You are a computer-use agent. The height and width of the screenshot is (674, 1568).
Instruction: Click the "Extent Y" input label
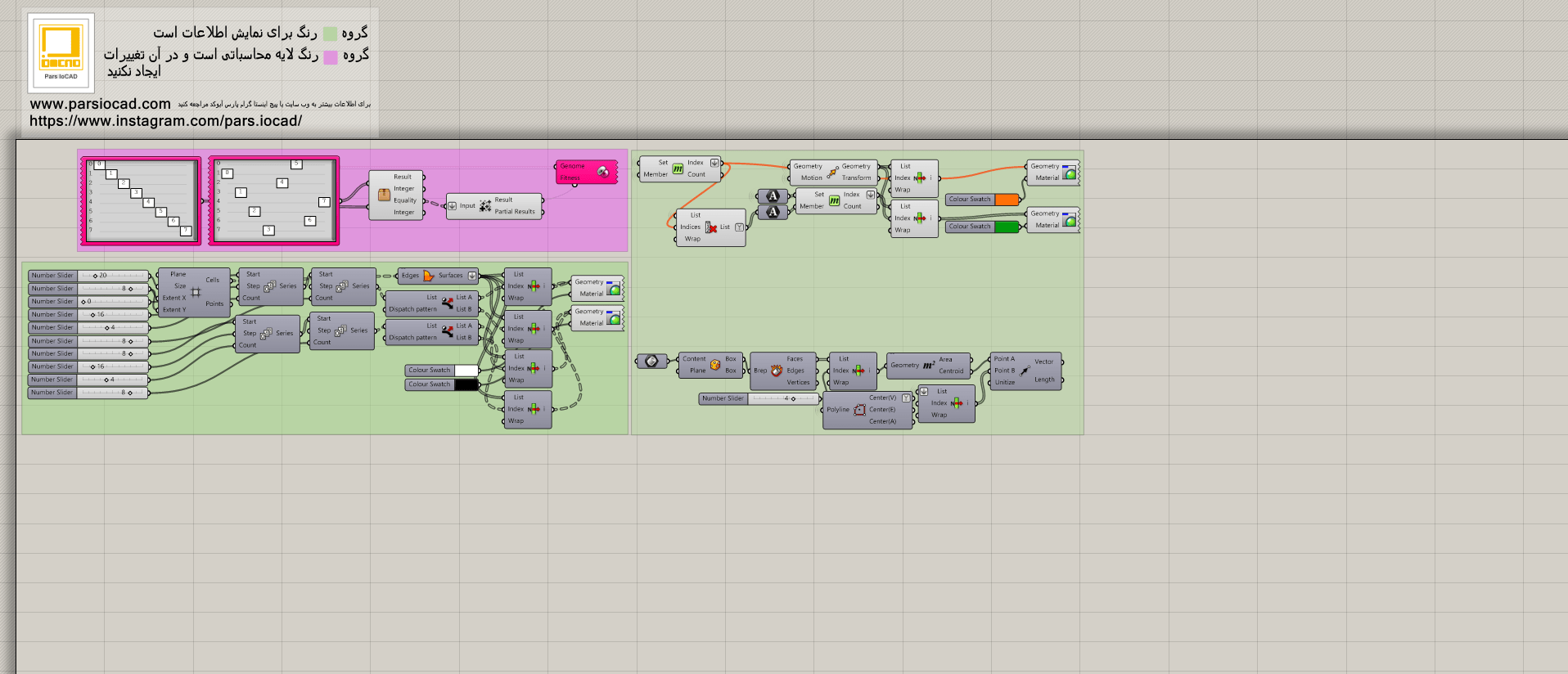[174, 310]
